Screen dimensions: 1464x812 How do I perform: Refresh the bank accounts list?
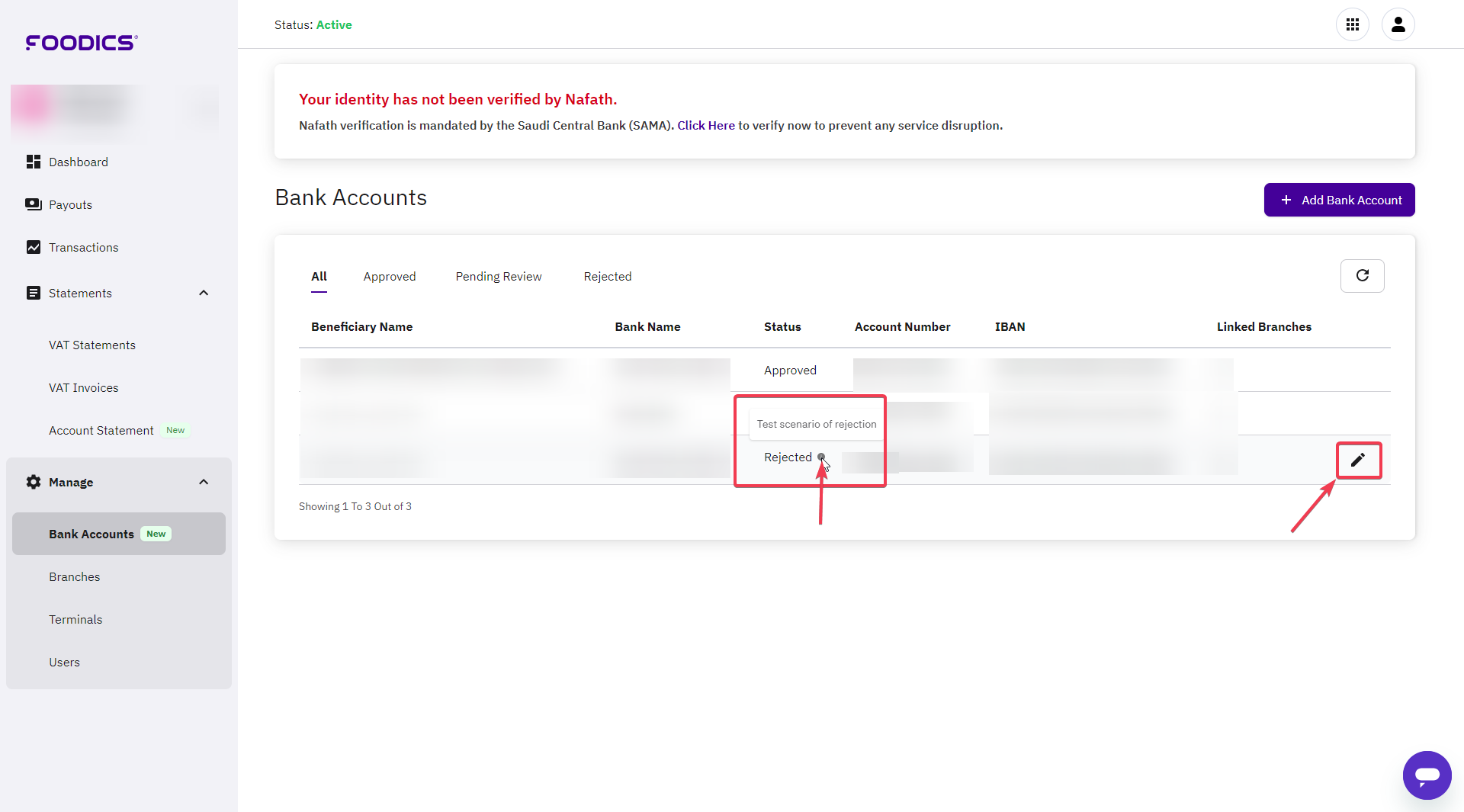[1363, 275]
